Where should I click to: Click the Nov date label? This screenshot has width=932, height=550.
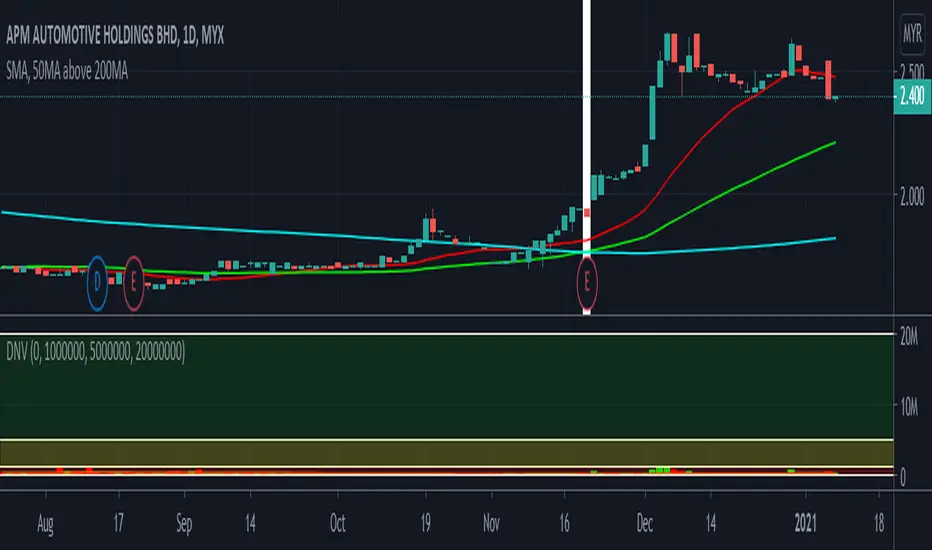pyautogui.click(x=492, y=523)
